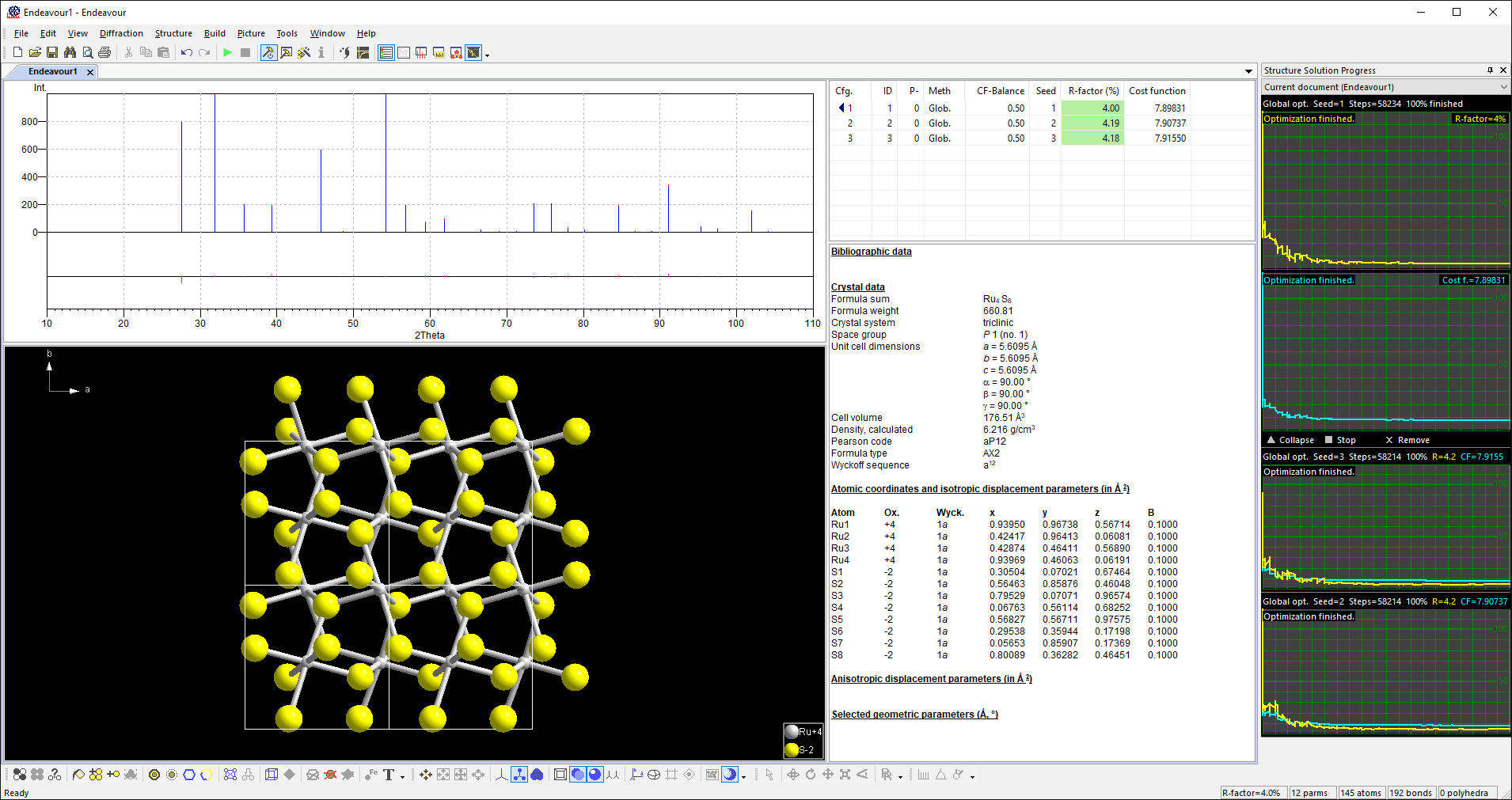The height and width of the screenshot is (800, 1512).
Task: Click the yellow S-2 legend swatch
Action: (x=792, y=749)
